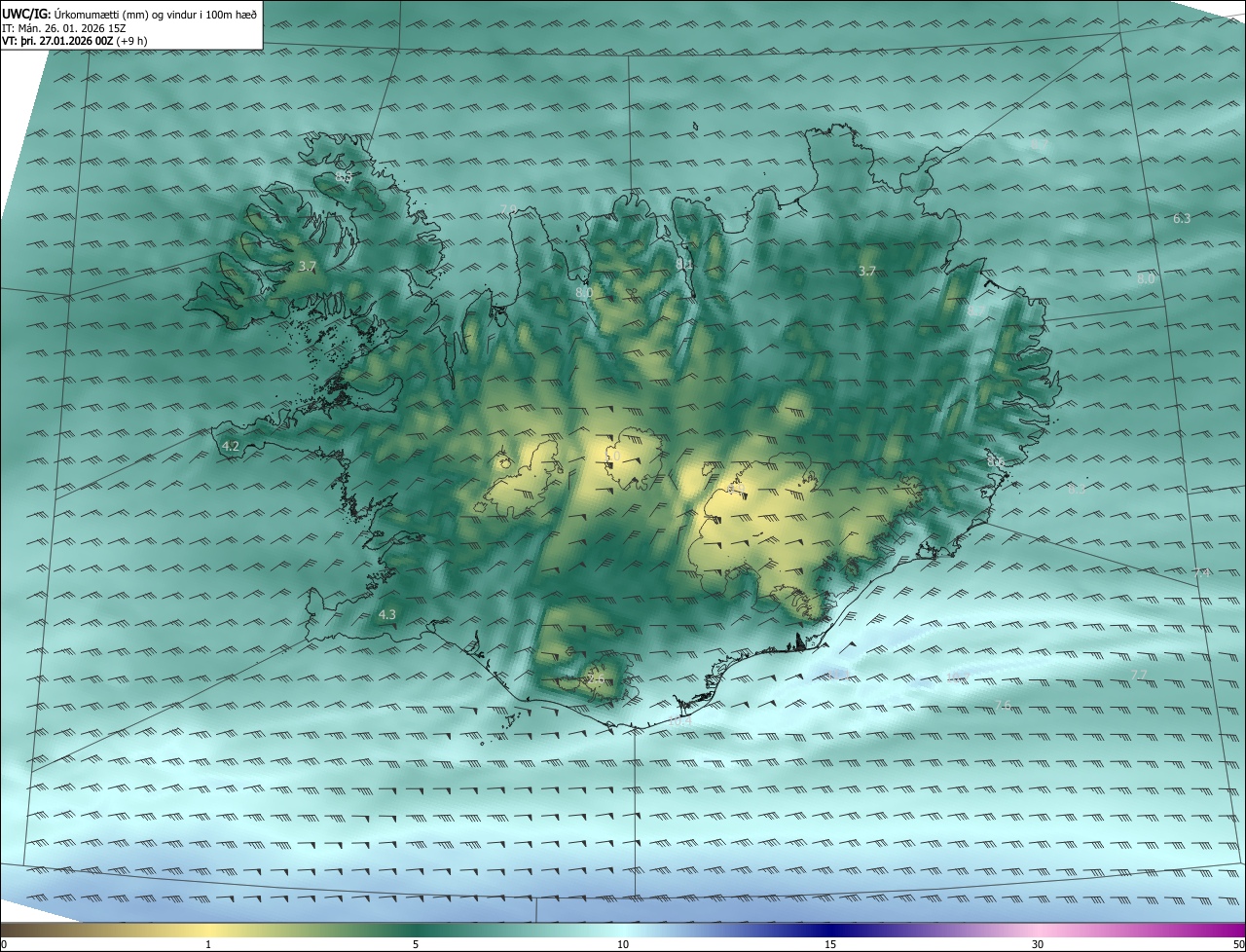Click the "1" tick label on the color scale

(x=208, y=944)
